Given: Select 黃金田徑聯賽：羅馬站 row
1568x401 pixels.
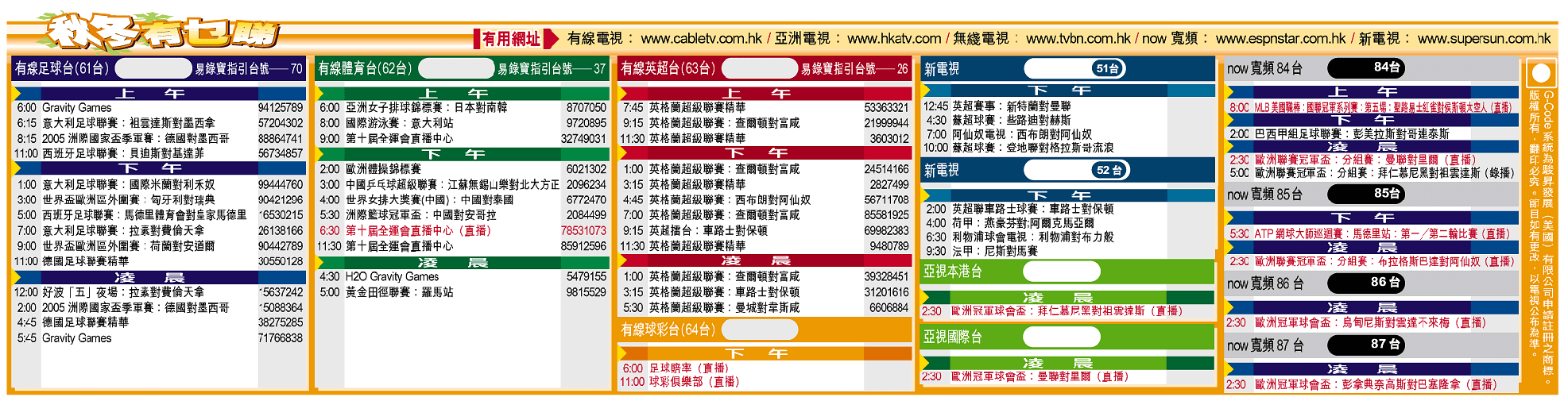Looking at the screenshot, I should pyautogui.click(x=463, y=292).
